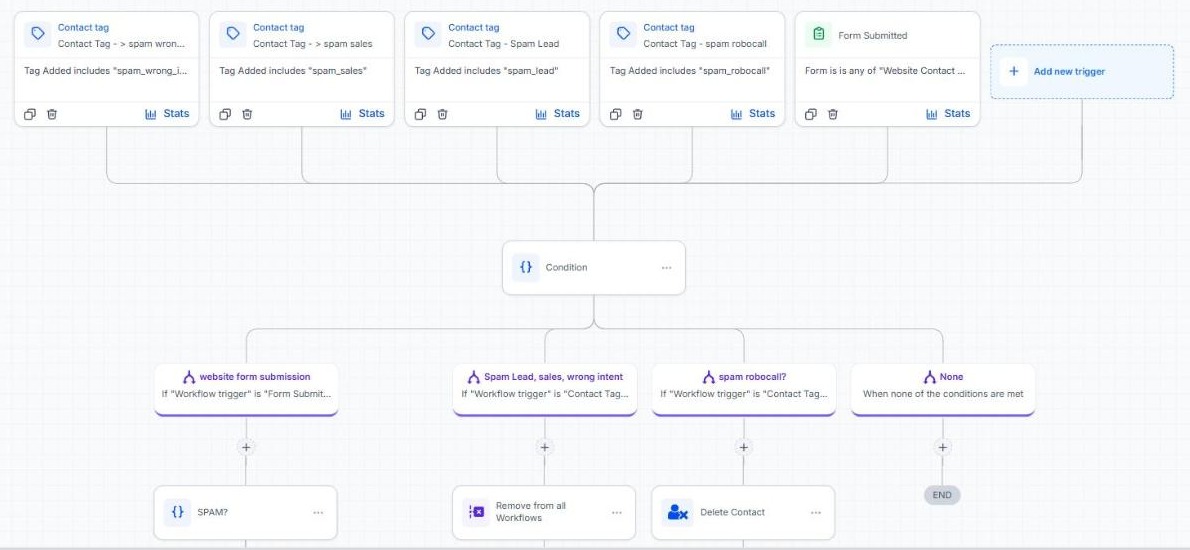The width and height of the screenshot is (1190, 550).
Task: View Stats for spam robocall trigger
Action: [752, 114]
